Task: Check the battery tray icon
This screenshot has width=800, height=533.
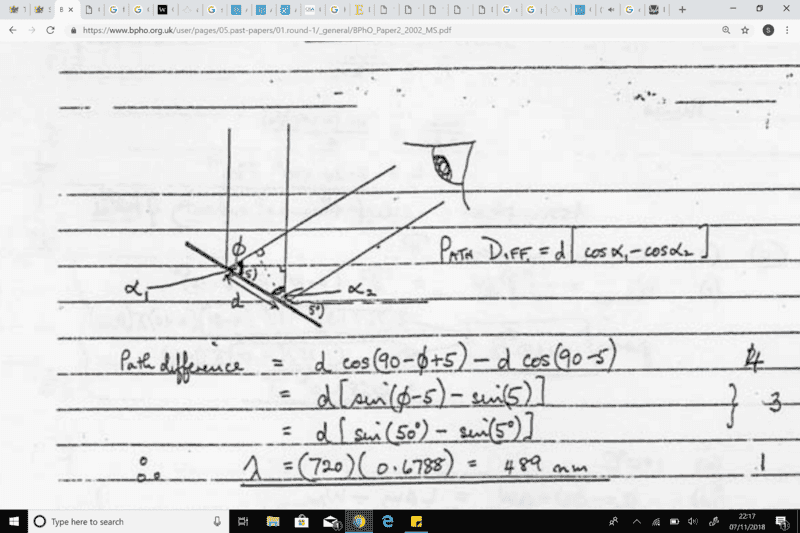Action: coord(674,521)
